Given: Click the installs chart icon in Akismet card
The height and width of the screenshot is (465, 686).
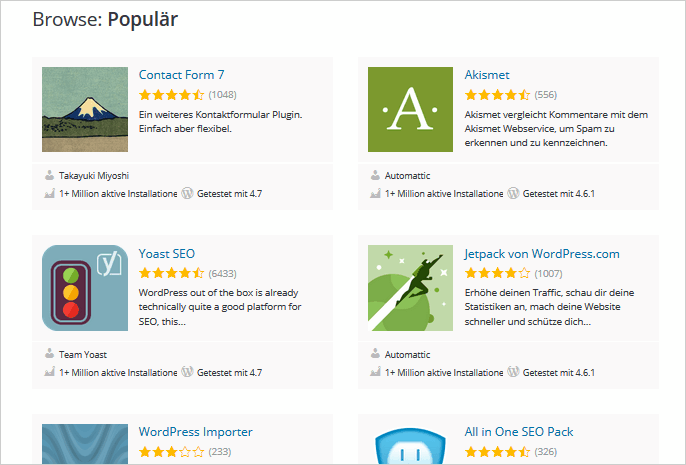Looking at the screenshot, I should (x=375, y=193).
